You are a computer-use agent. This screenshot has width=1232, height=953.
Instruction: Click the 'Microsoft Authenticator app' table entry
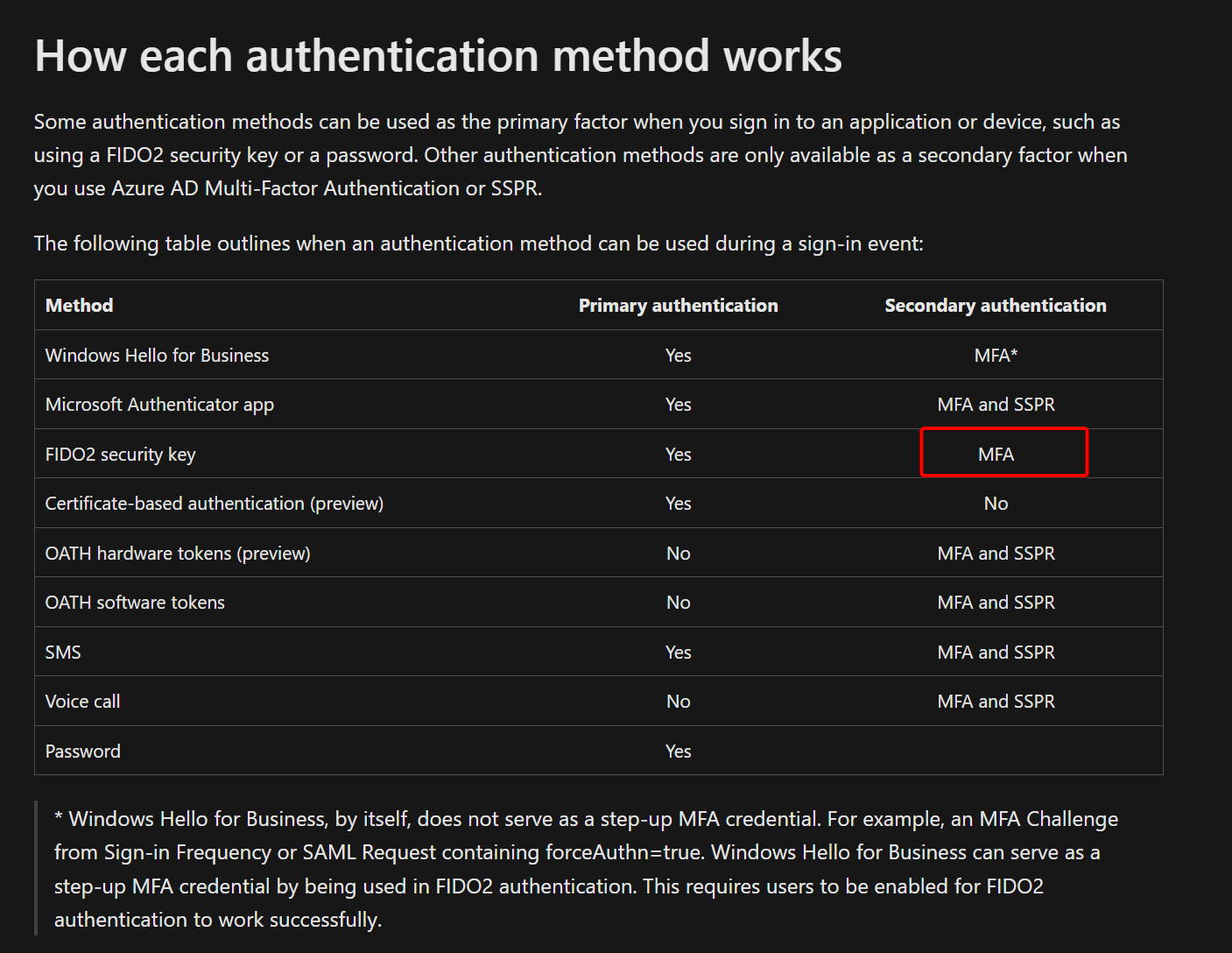click(x=159, y=404)
